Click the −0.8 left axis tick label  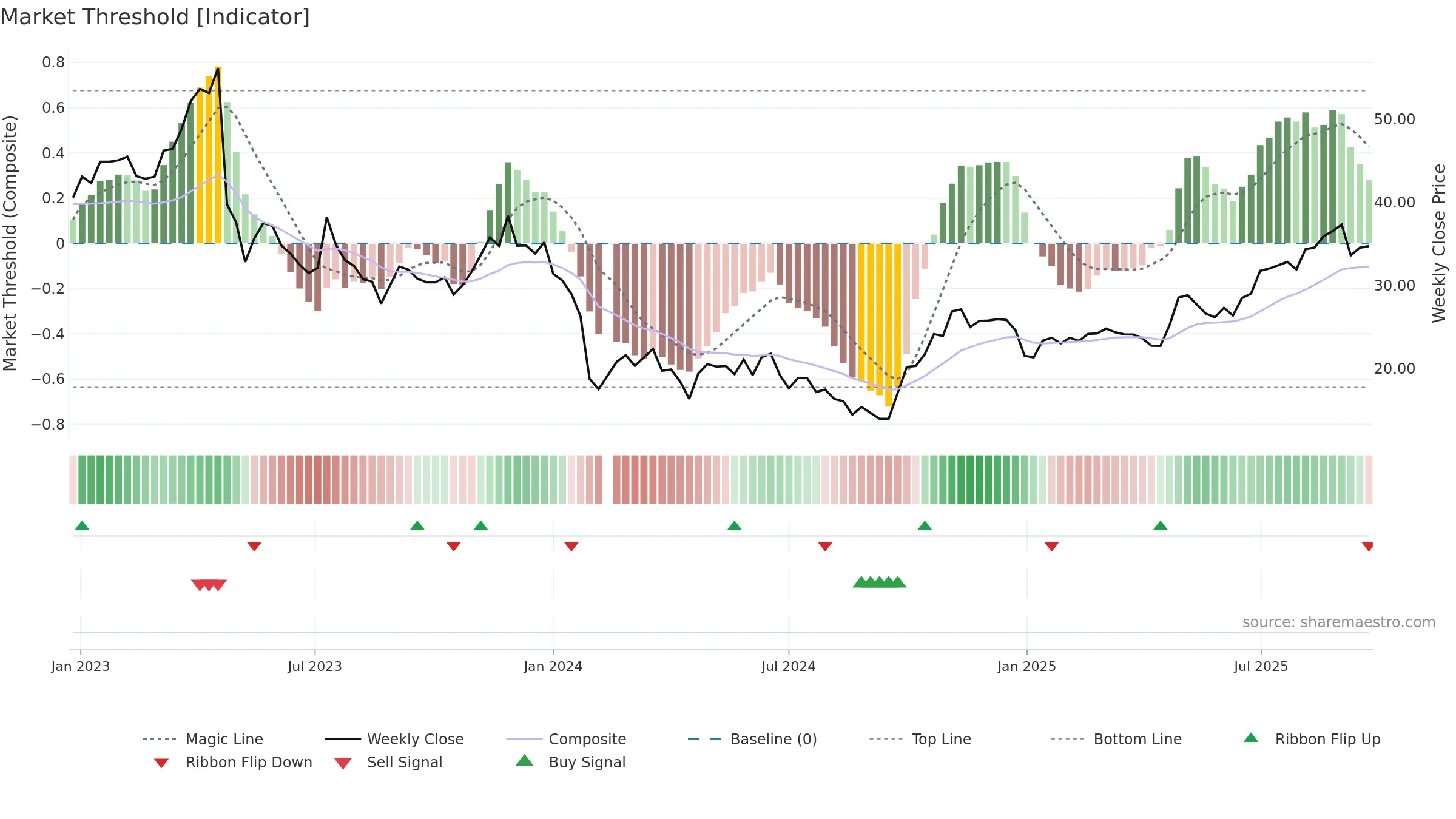[48, 425]
